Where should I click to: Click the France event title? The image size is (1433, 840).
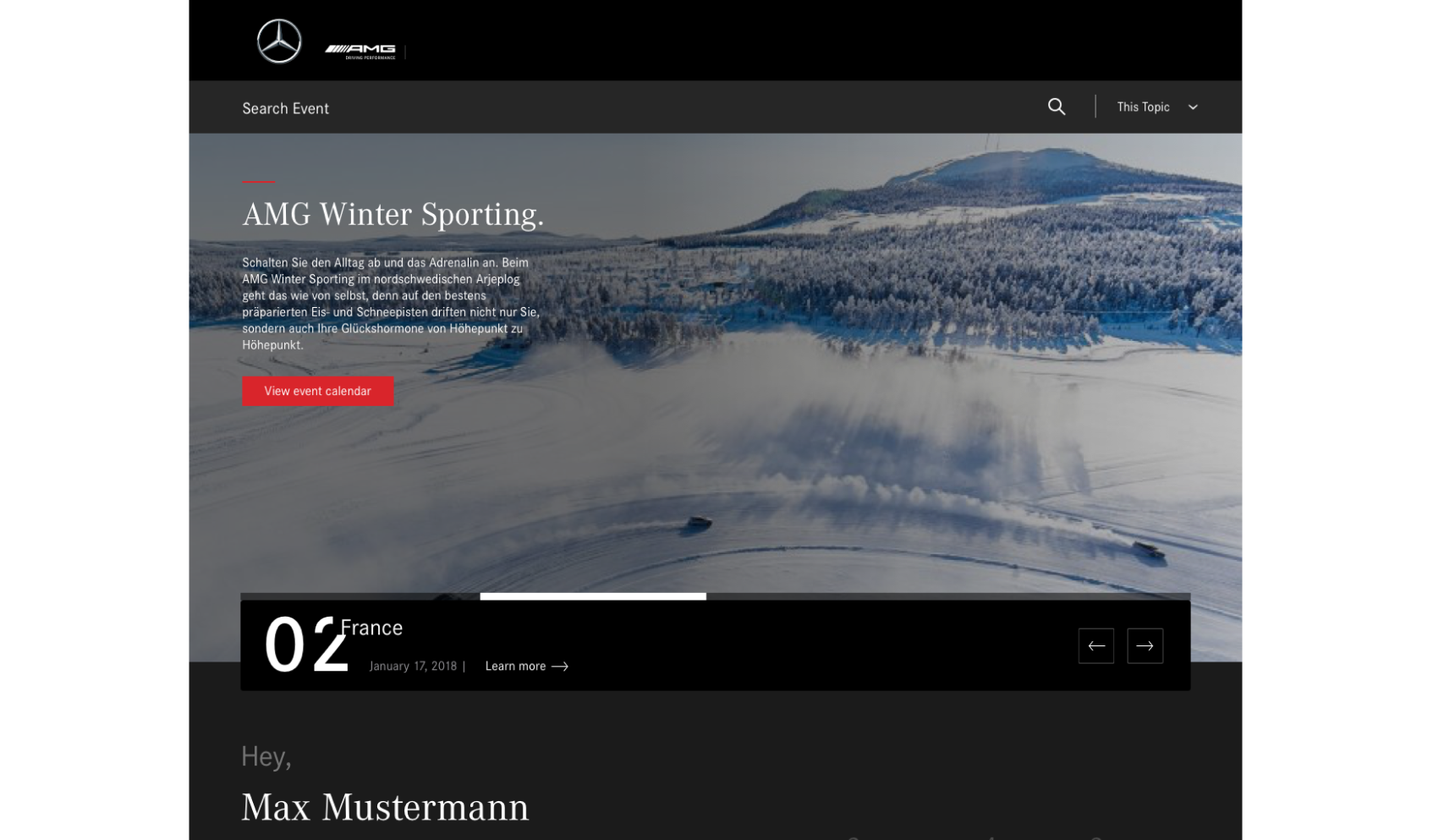coord(371,628)
